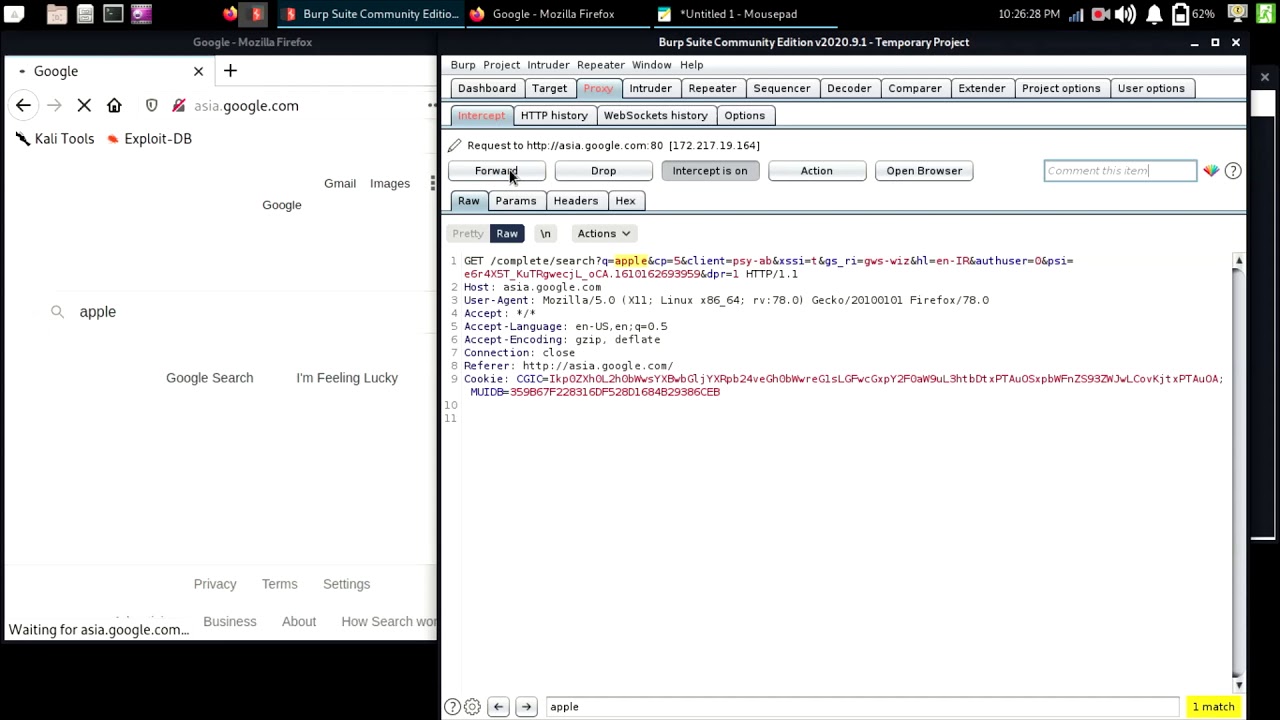
Task: Open help via the question mark icon
Action: (1233, 170)
